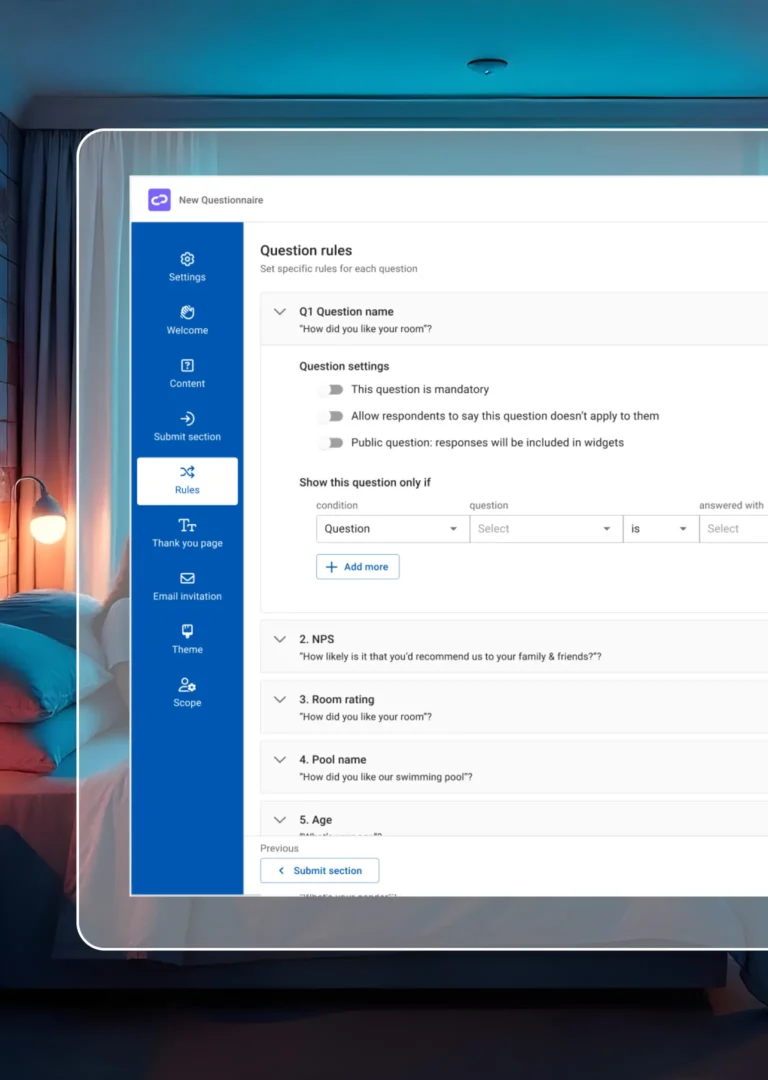This screenshot has width=768, height=1080.
Task: Go to Settings label in sidebar
Action: [187, 277]
